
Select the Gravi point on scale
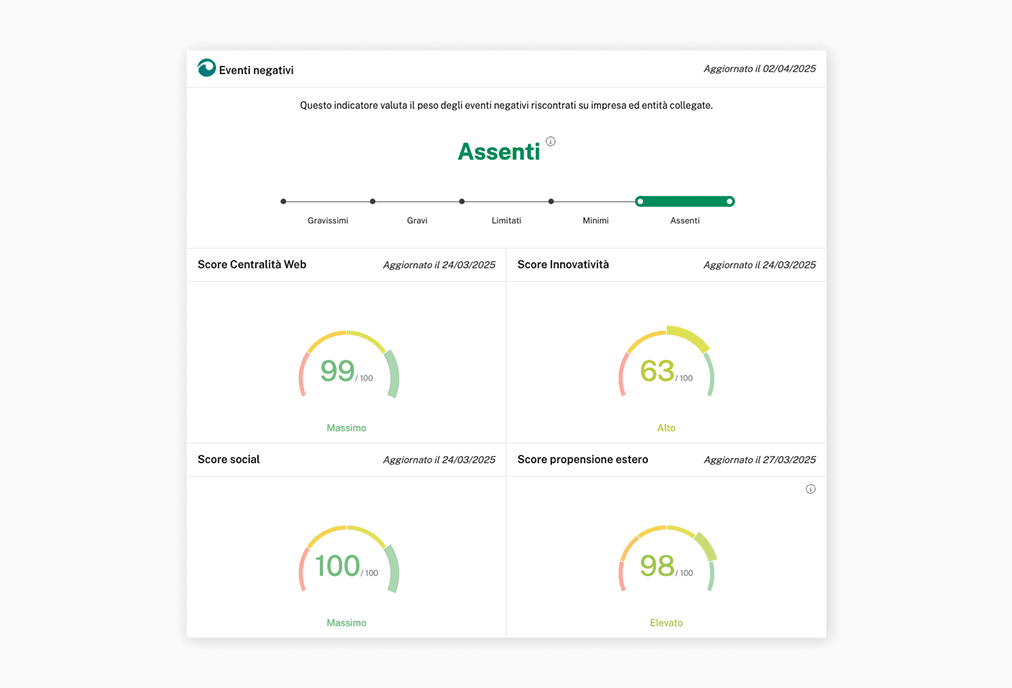373,202
